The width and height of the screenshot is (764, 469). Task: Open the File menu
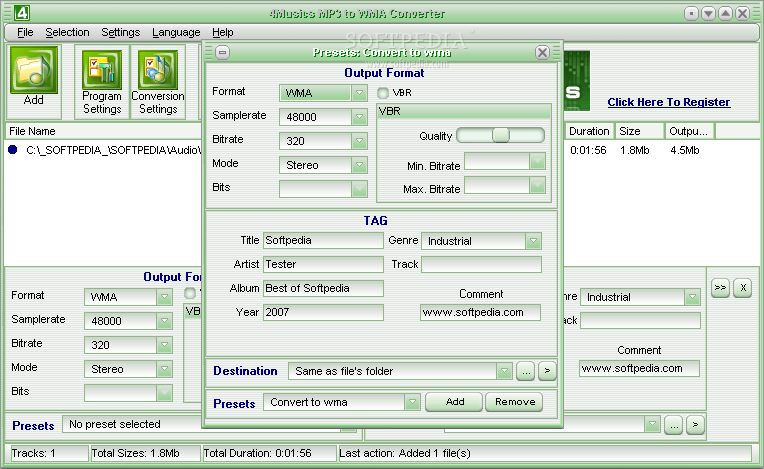click(x=25, y=32)
